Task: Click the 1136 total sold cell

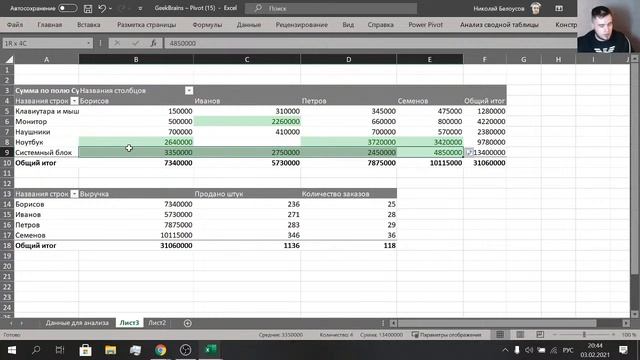Action: click(247, 245)
